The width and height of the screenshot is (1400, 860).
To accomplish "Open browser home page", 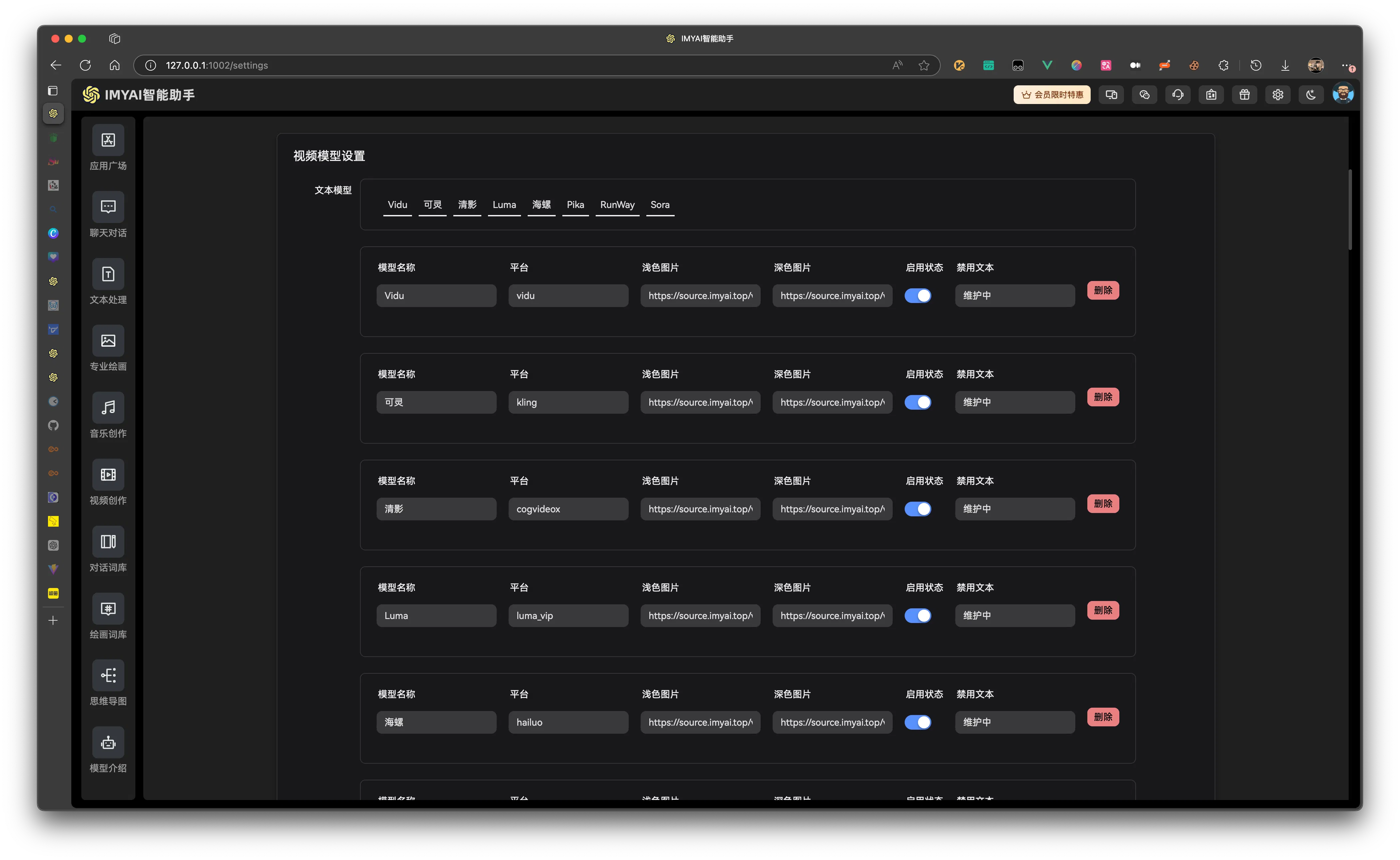I will pos(115,65).
